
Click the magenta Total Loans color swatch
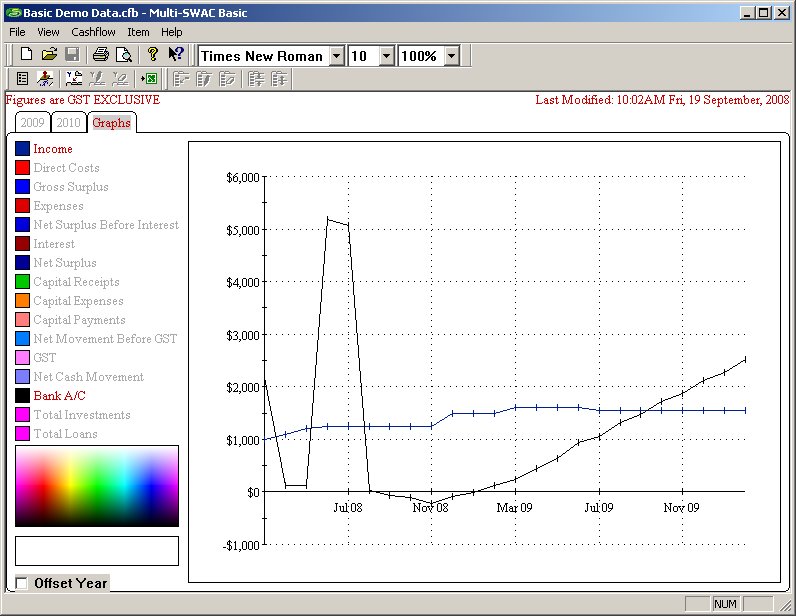(x=22, y=434)
